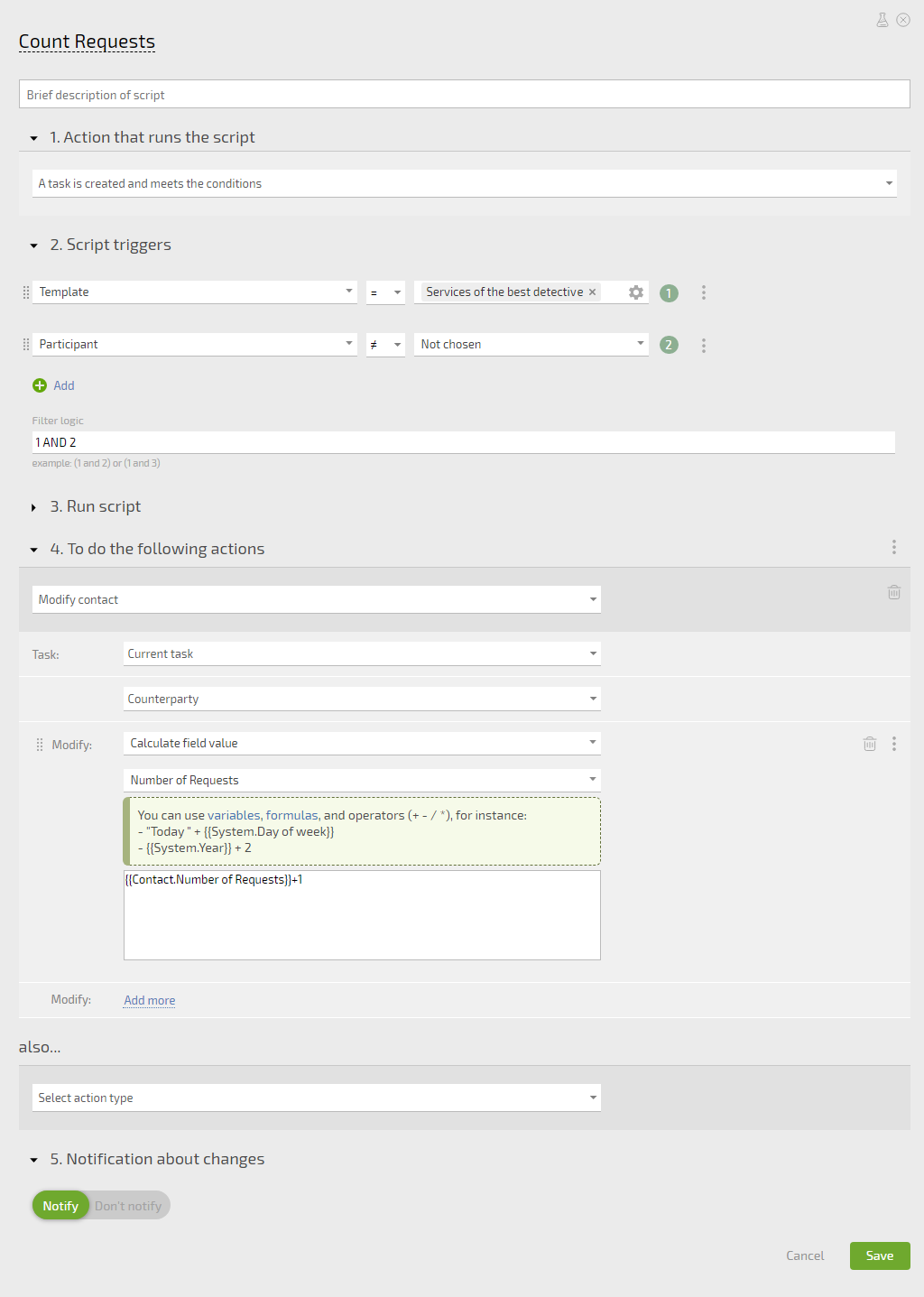Remove the 'Services of the best detective' tag

coord(592,292)
